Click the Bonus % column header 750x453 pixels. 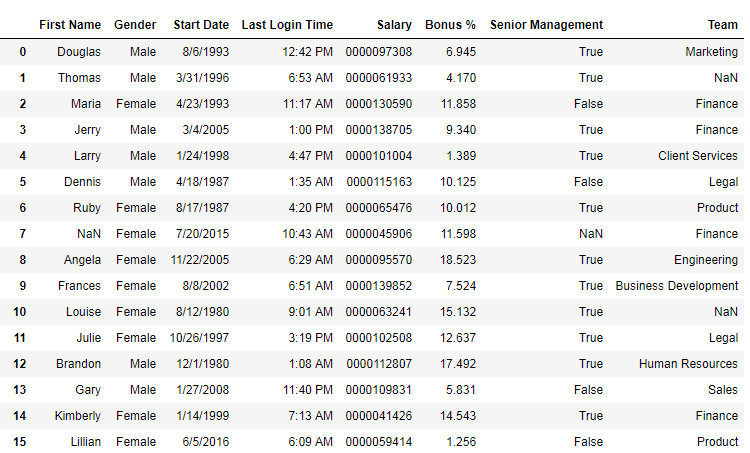(450, 24)
